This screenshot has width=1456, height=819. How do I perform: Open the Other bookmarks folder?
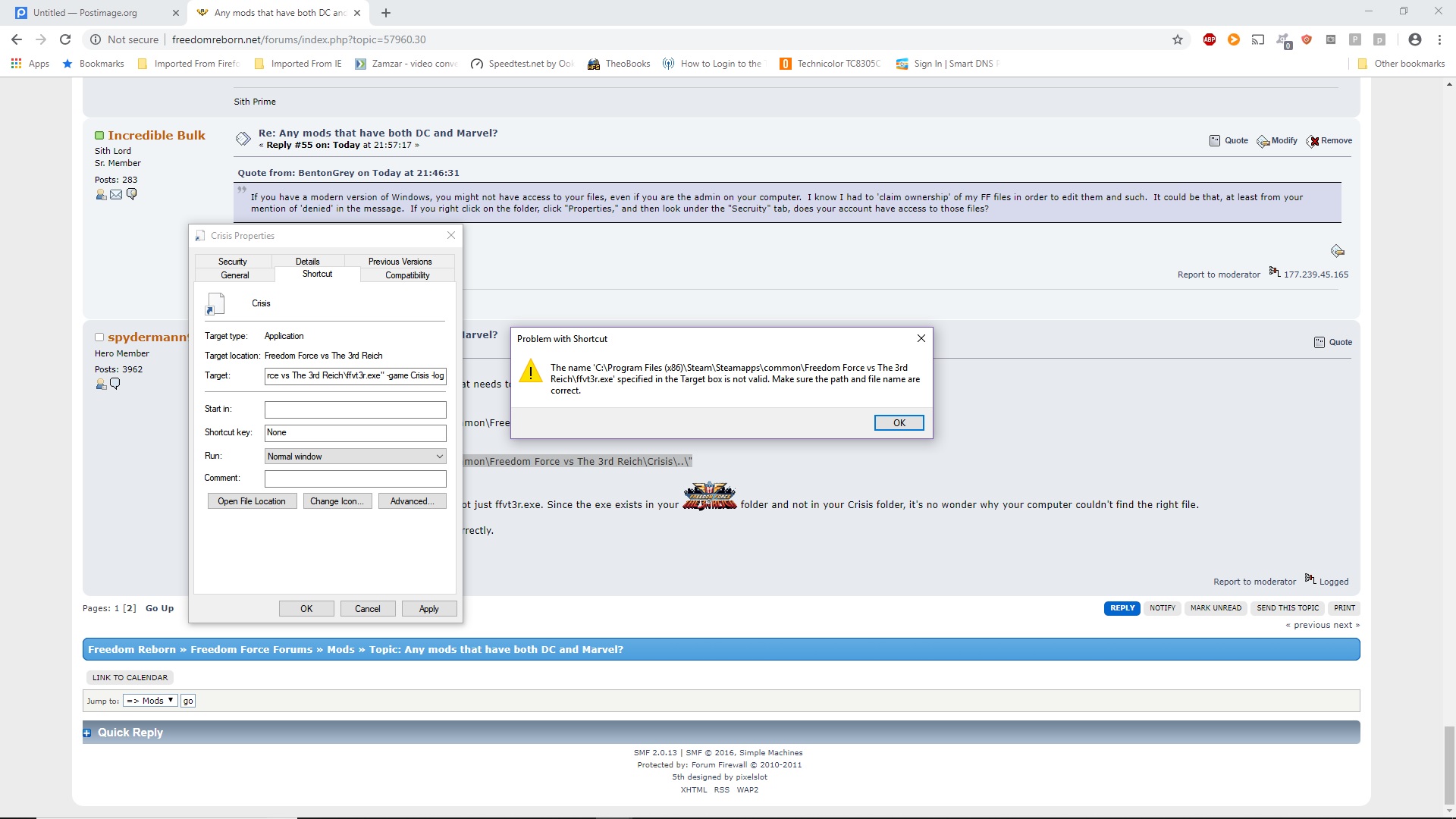pyautogui.click(x=1401, y=64)
